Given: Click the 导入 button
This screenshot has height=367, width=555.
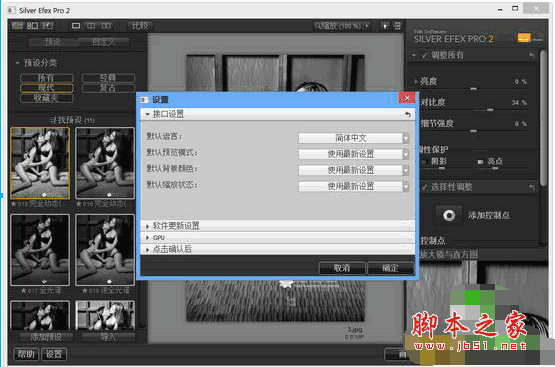Looking at the screenshot, I should coord(108,337).
